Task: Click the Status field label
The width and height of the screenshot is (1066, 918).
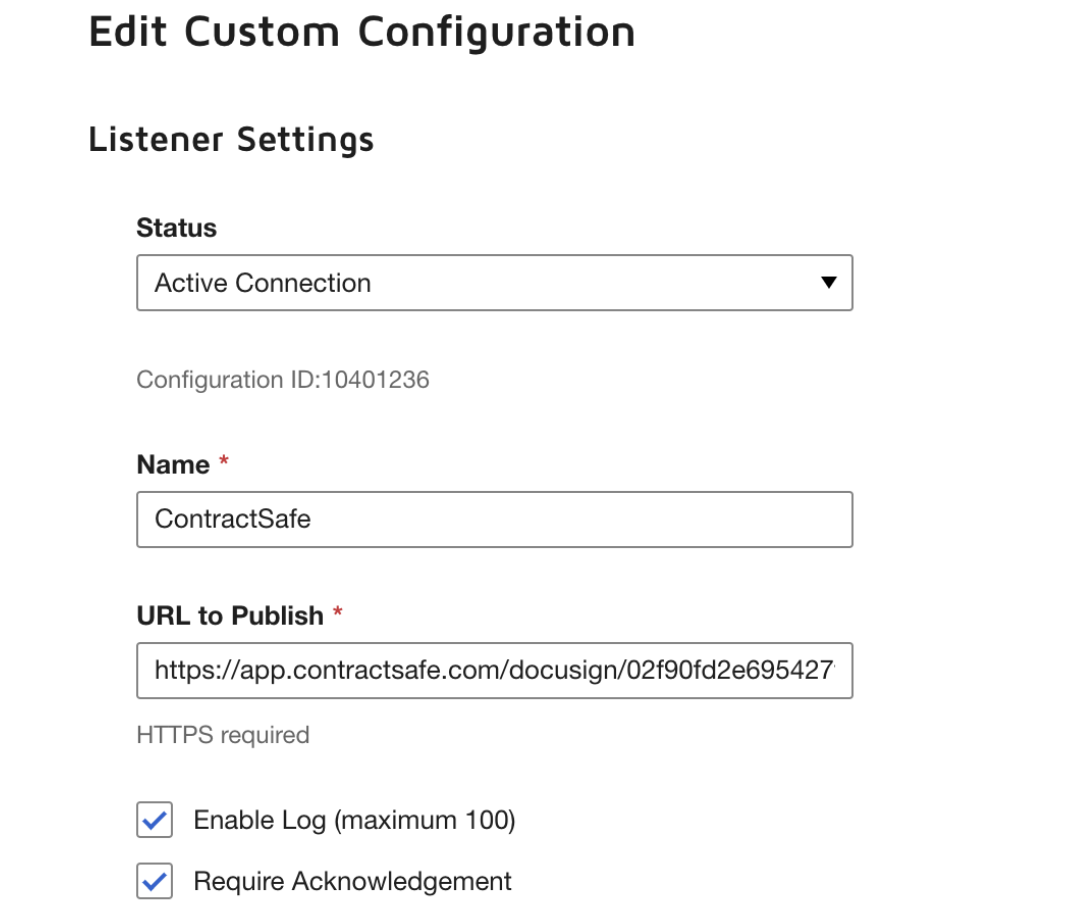Action: click(x=176, y=227)
